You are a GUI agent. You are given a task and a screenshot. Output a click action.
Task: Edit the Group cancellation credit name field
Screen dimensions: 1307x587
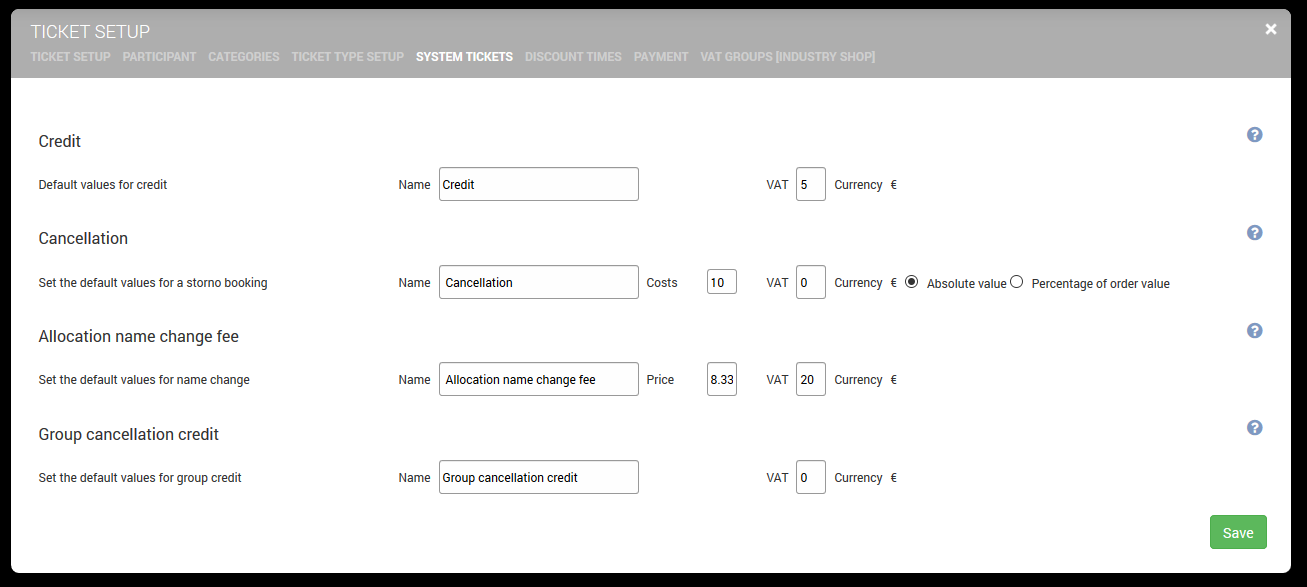[539, 477]
